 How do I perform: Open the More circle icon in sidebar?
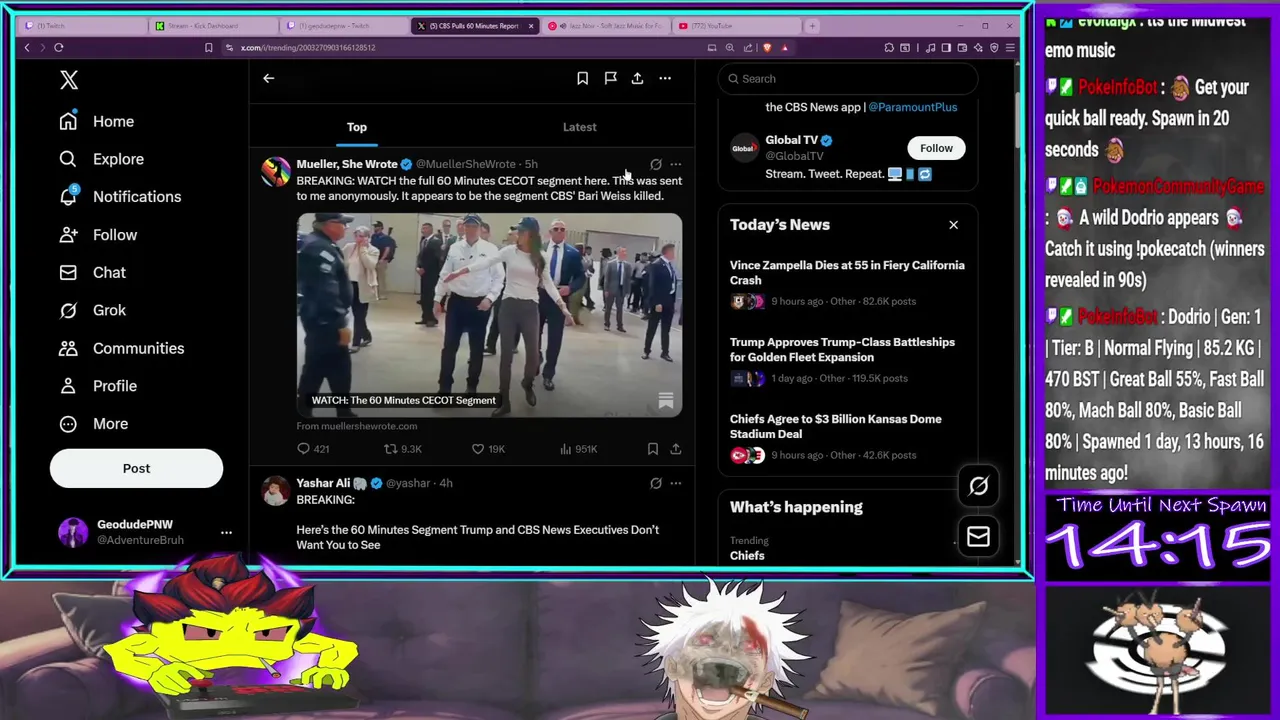pyautogui.click(x=68, y=424)
